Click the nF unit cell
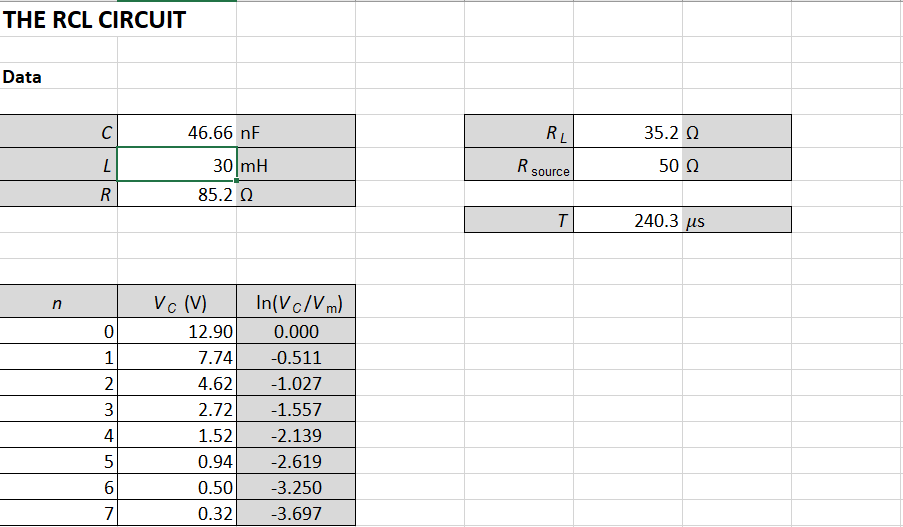This screenshot has height=527, width=903. (x=296, y=132)
